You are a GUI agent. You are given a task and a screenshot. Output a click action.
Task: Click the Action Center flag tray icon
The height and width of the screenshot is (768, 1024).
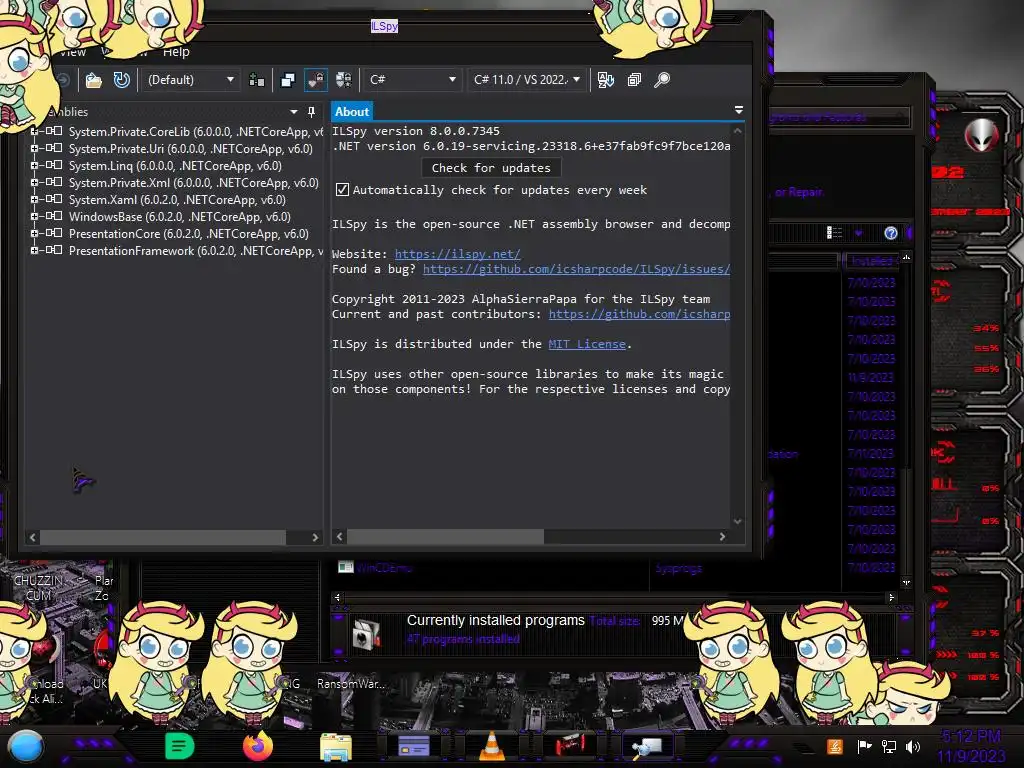tap(864, 746)
